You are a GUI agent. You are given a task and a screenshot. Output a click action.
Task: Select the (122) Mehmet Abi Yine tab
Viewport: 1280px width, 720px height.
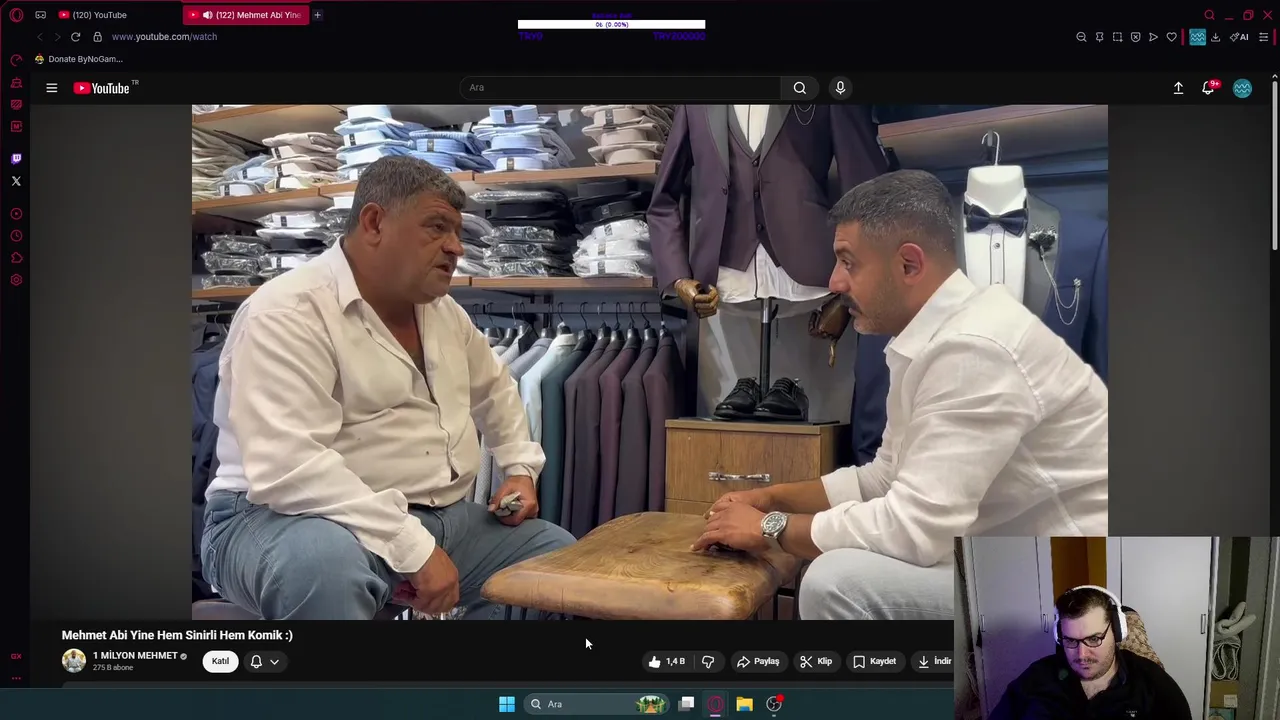246,15
